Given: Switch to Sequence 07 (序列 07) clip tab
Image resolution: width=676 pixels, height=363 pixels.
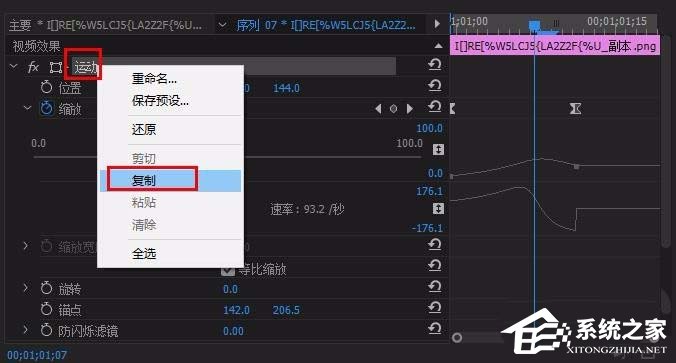Looking at the screenshot, I should (325, 25).
